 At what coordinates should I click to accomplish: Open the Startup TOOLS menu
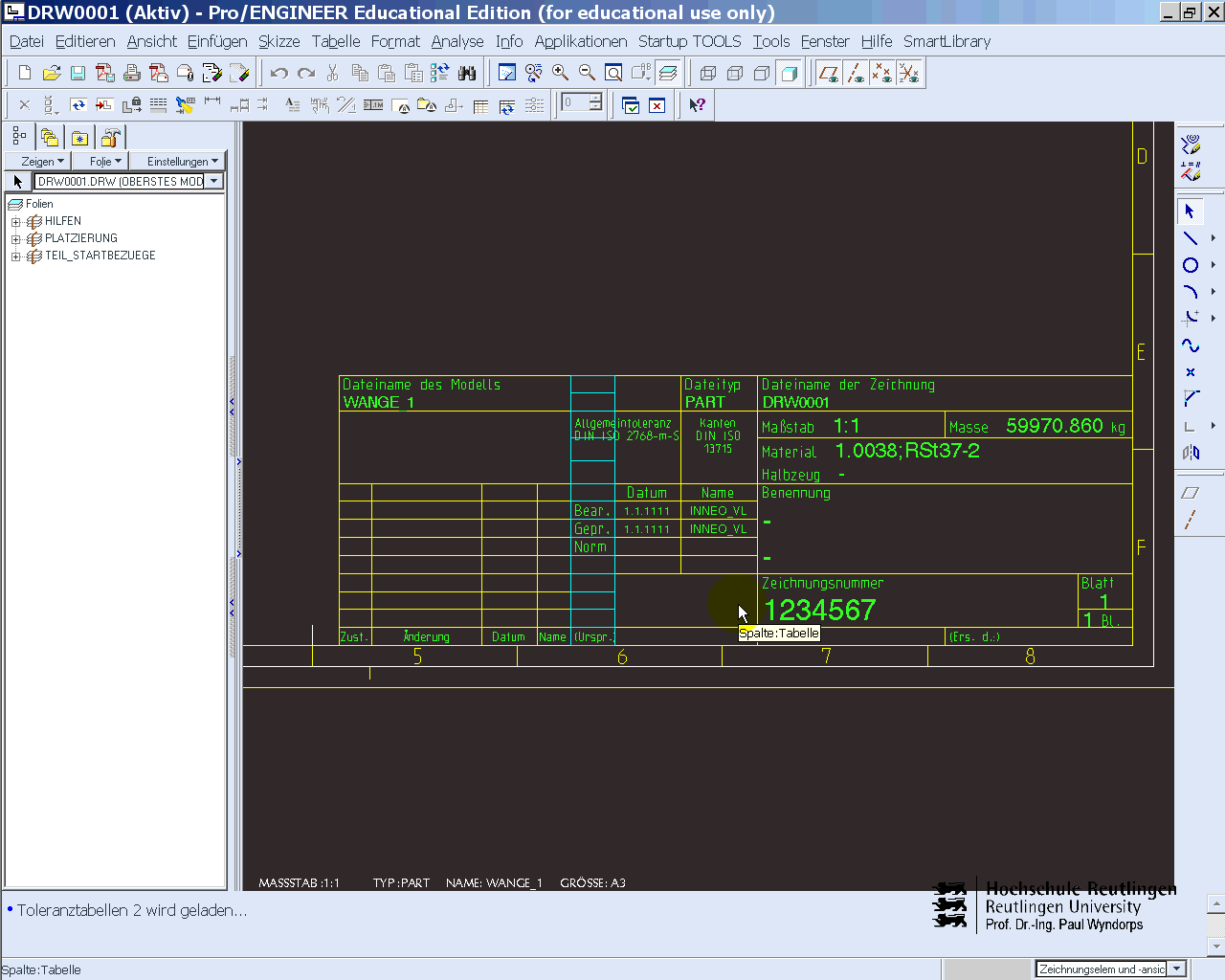click(x=690, y=41)
